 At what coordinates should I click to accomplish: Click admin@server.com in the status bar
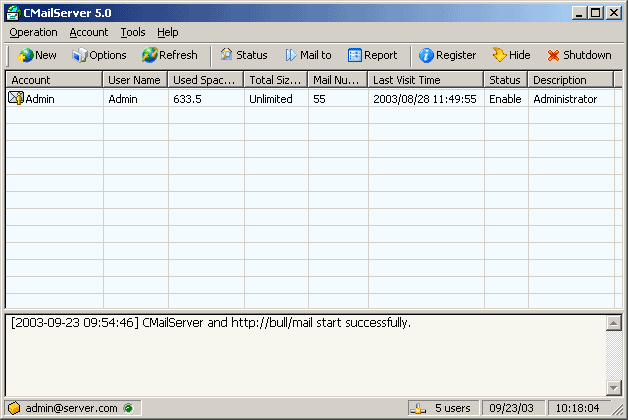click(x=72, y=408)
